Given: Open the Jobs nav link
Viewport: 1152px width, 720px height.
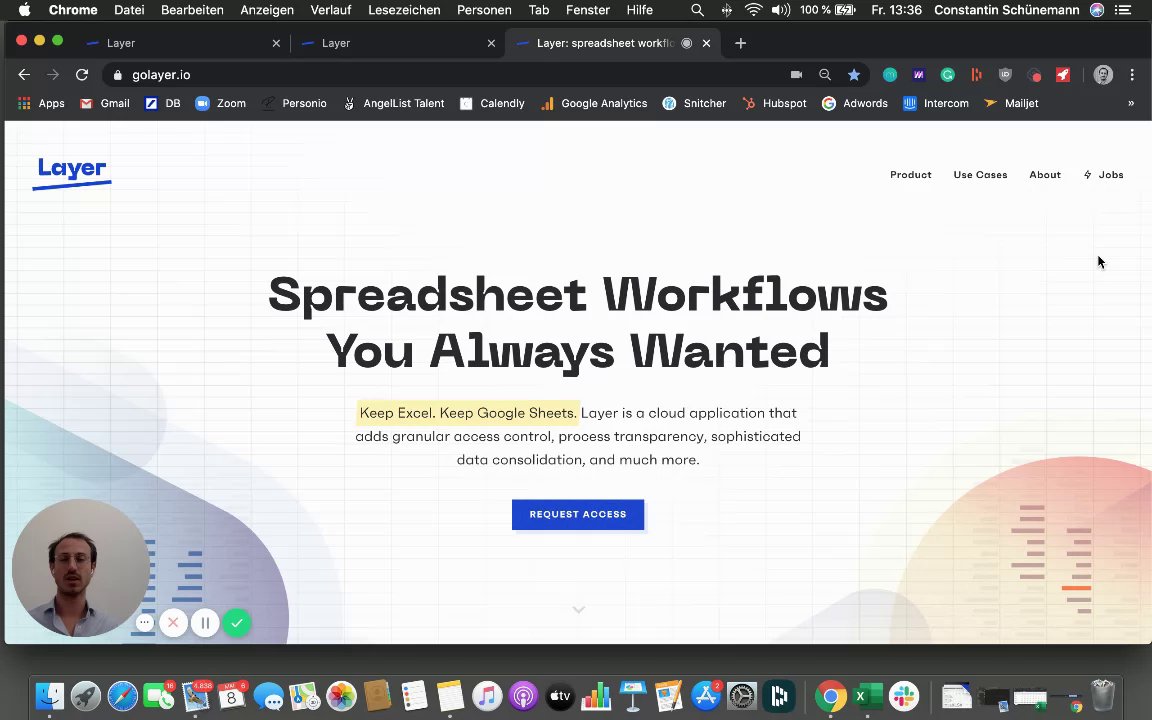Looking at the screenshot, I should tap(1104, 175).
